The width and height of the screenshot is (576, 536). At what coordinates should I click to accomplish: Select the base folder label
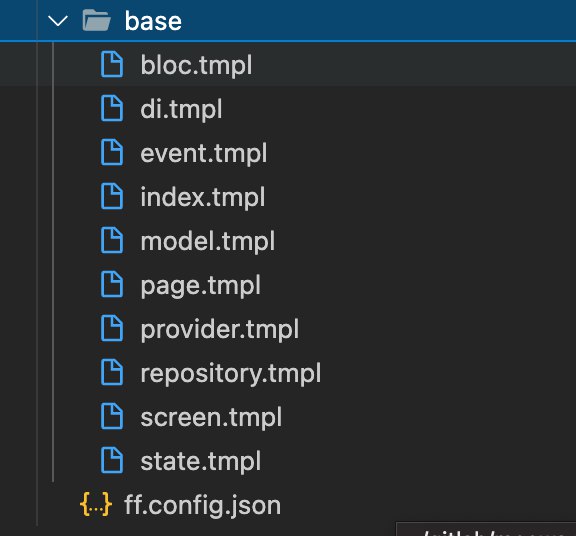point(153,21)
